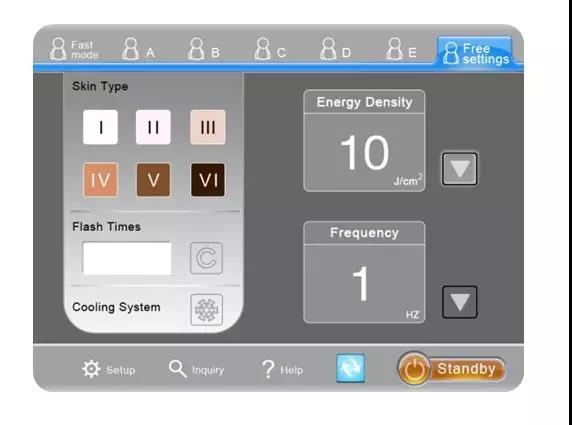Viewport: 572px width, 425px height.
Task: Decrease Frequency with the down arrow
Action: point(460,302)
